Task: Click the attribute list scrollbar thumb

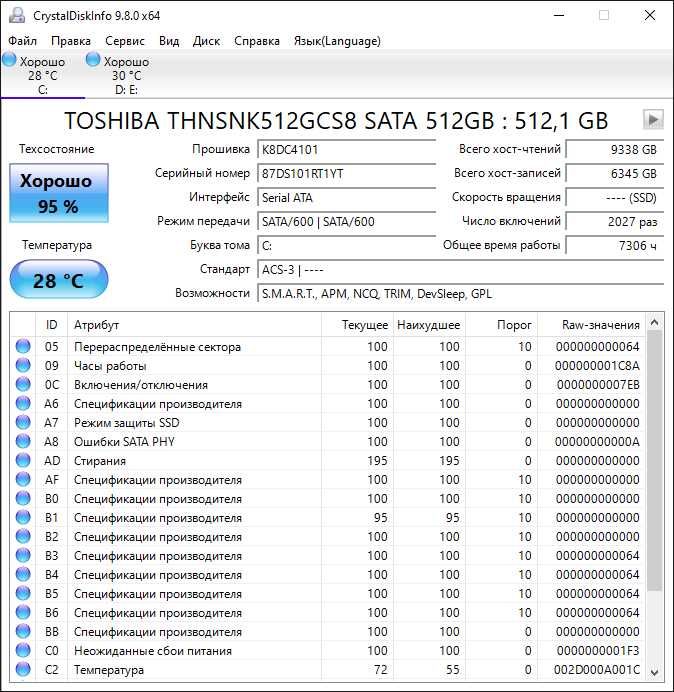Action: pos(655,461)
